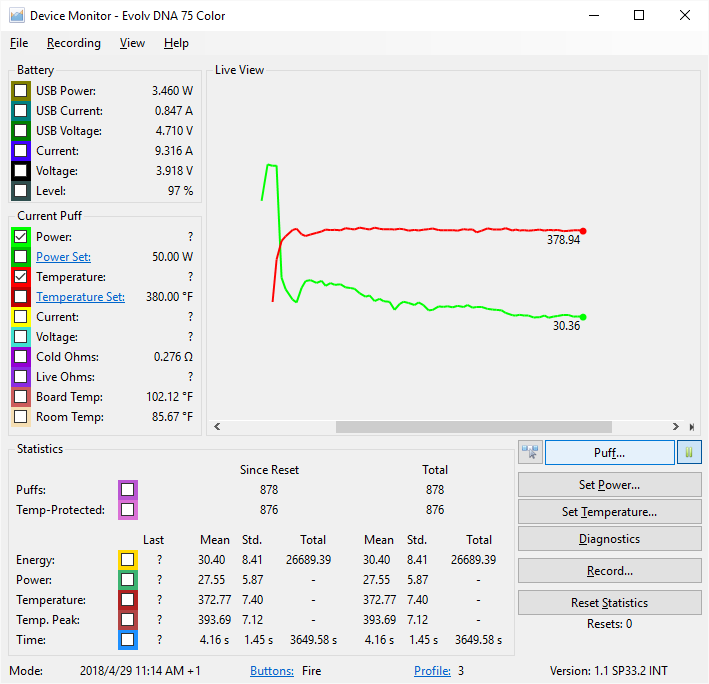Open the Temperature Set link
709x684 pixels.
tap(80, 297)
